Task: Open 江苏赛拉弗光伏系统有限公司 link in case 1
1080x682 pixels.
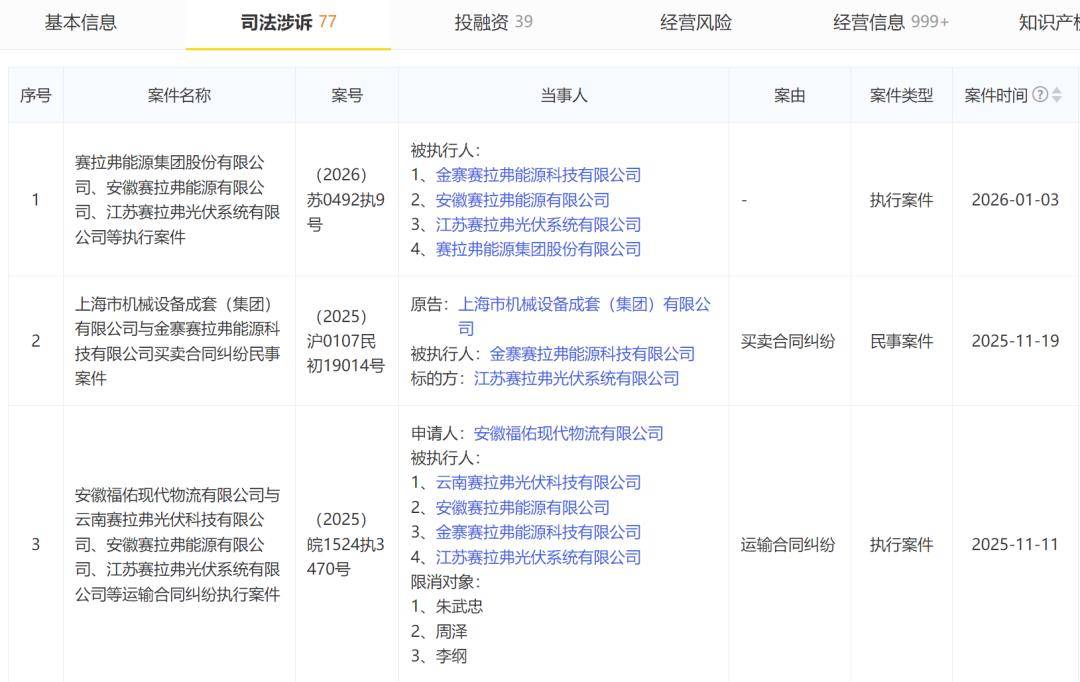Action: point(538,225)
